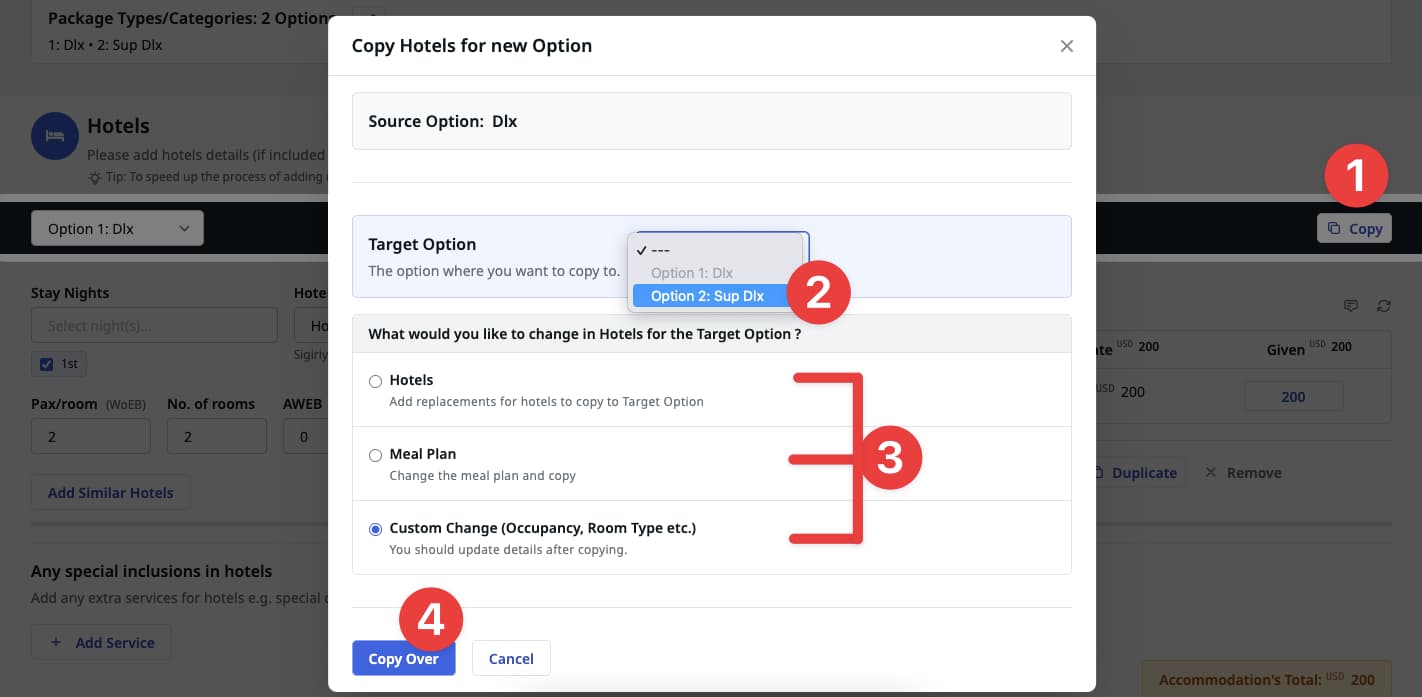The height and width of the screenshot is (697, 1422).
Task: Choose Option 2: Sup Dlx from list
Action: point(706,296)
